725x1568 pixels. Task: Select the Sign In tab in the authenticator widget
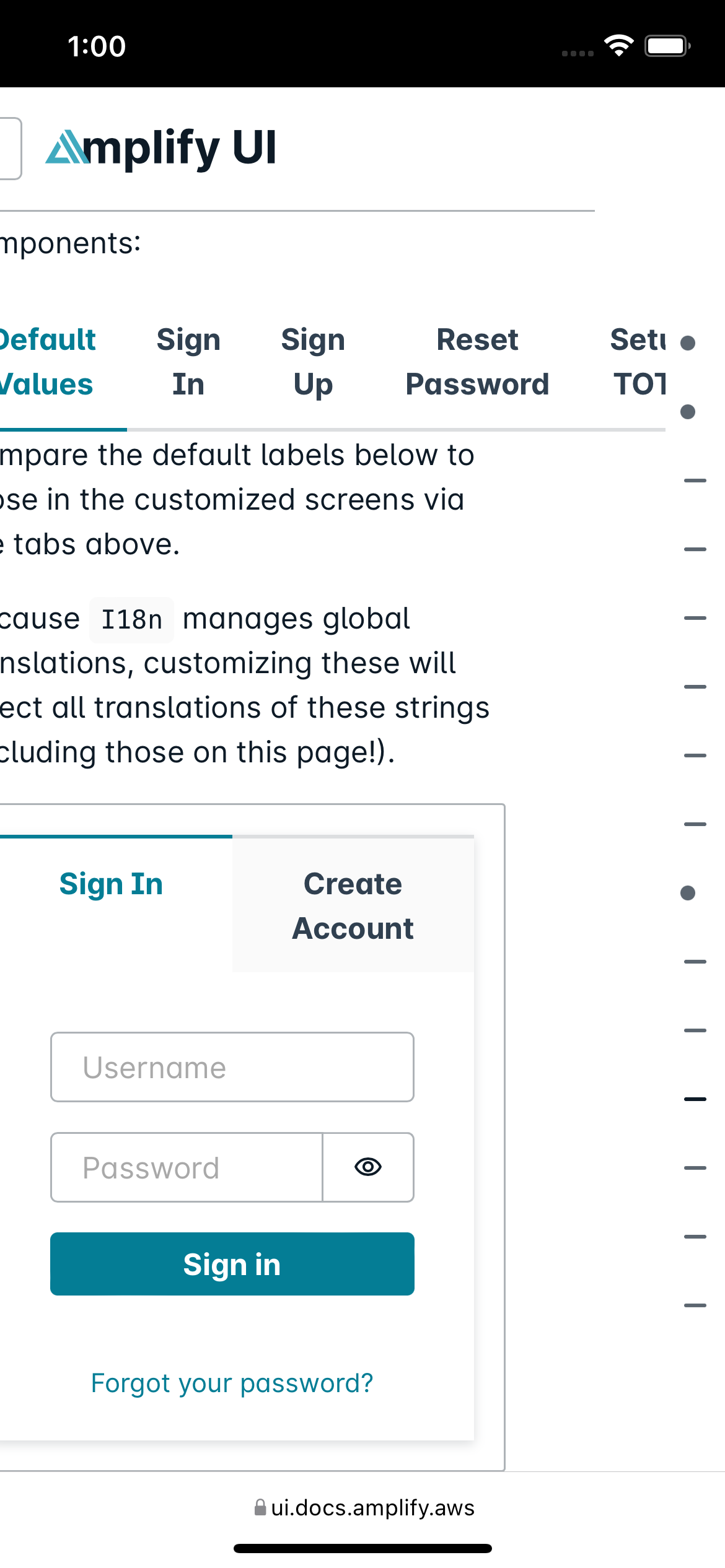pos(111,884)
